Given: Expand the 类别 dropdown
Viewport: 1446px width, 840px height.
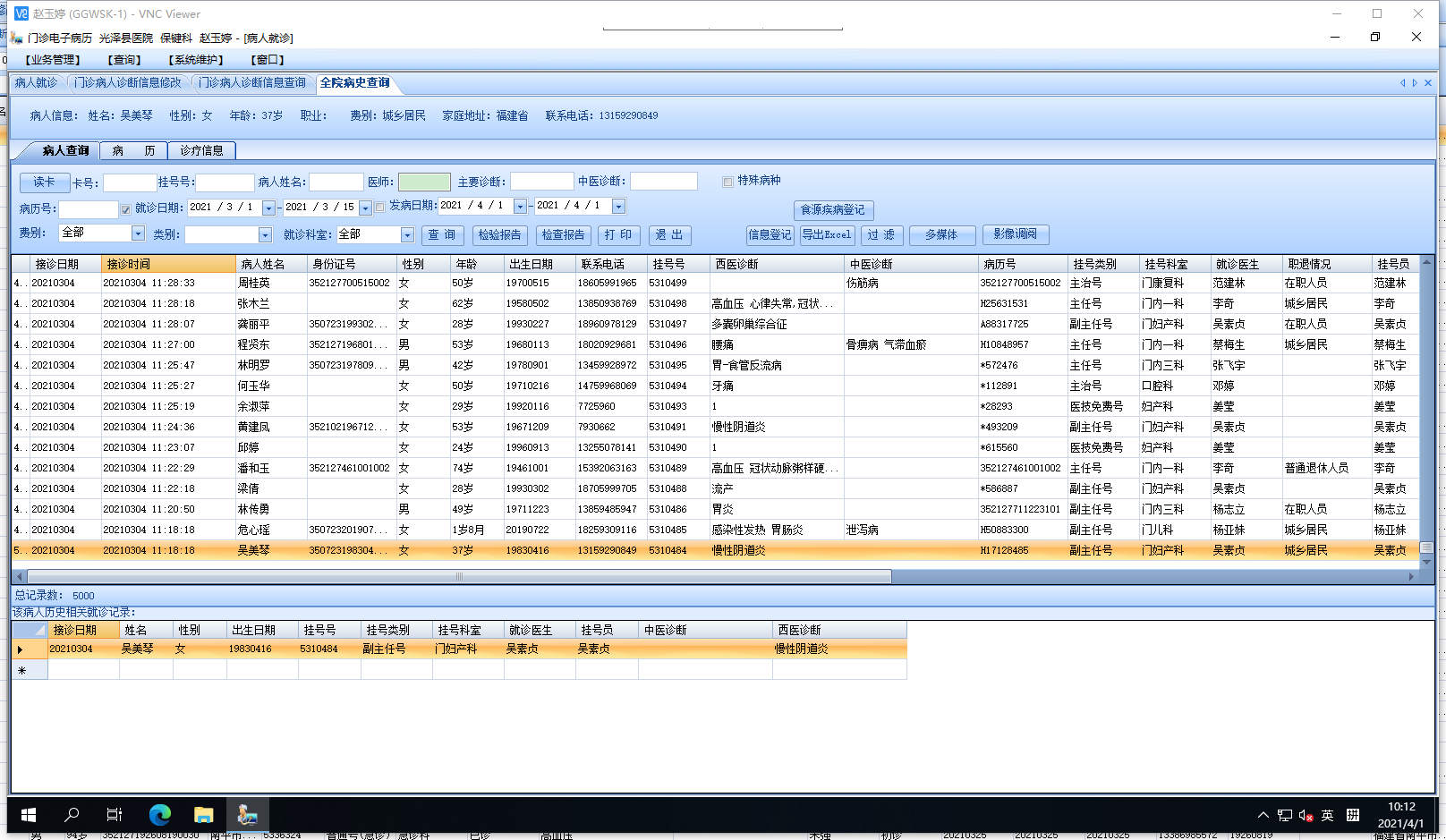Looking at the screenshot, I should 265,235.
